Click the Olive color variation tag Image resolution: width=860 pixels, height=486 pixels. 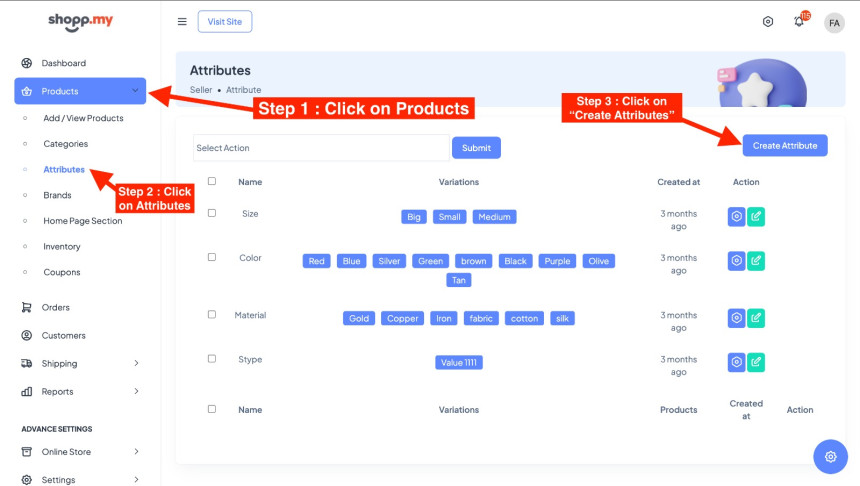pyautogui.click(x=598, y=261)
